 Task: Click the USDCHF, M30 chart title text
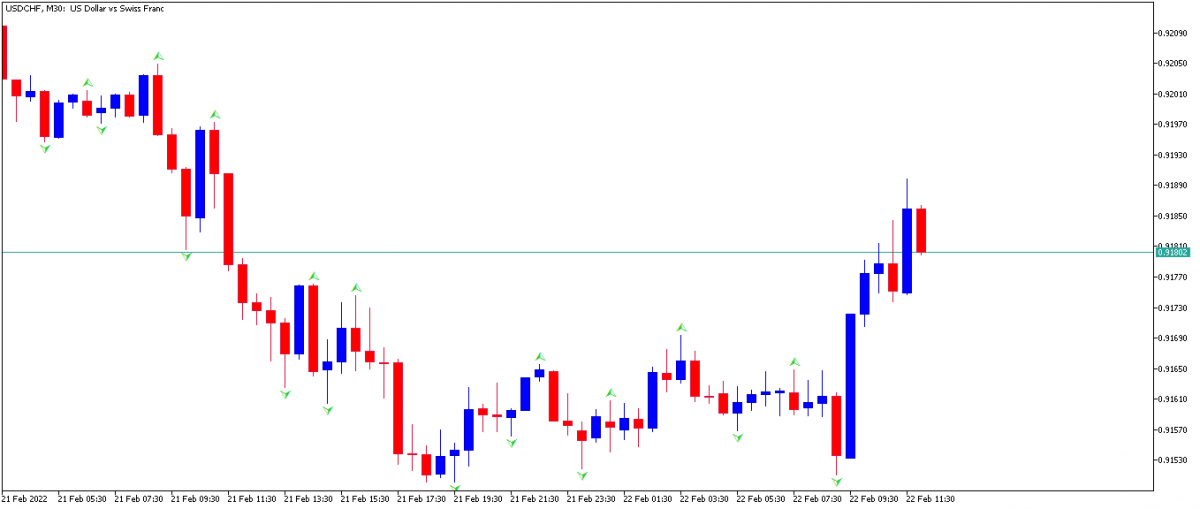(x=83, y=8)
